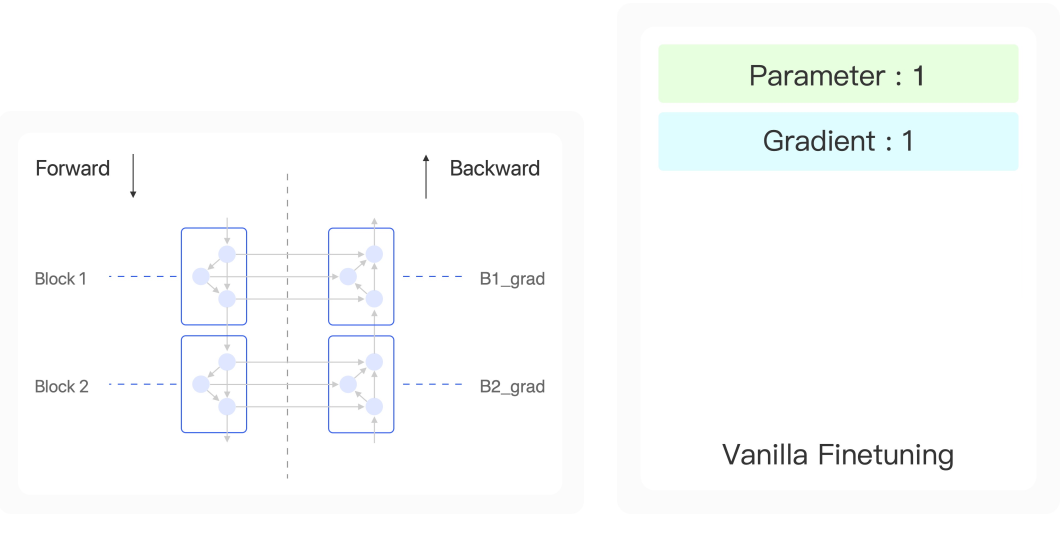
Task: Select the Block 2 label
Action: click(61, 386)
